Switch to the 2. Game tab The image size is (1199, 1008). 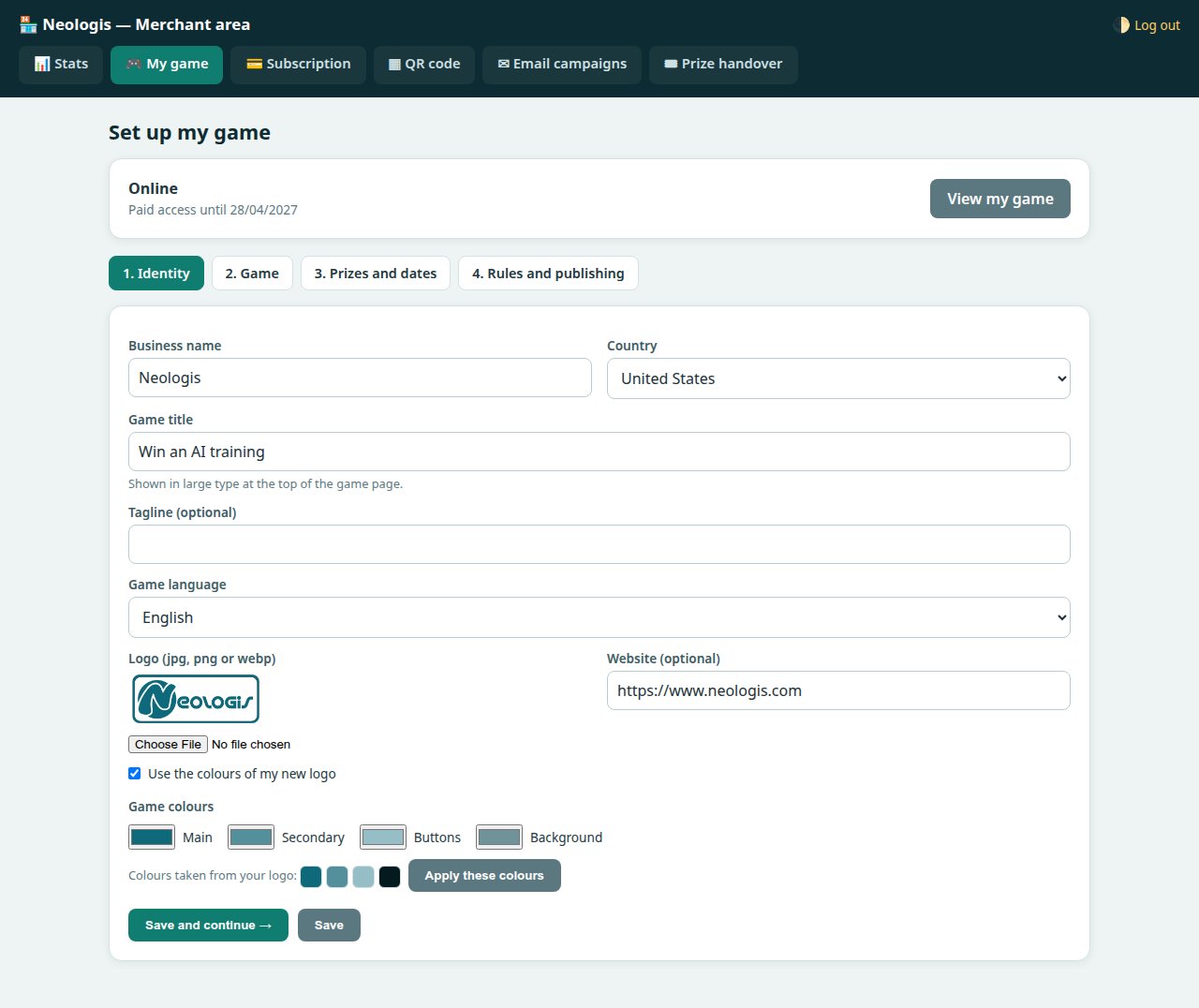point(252,274)
